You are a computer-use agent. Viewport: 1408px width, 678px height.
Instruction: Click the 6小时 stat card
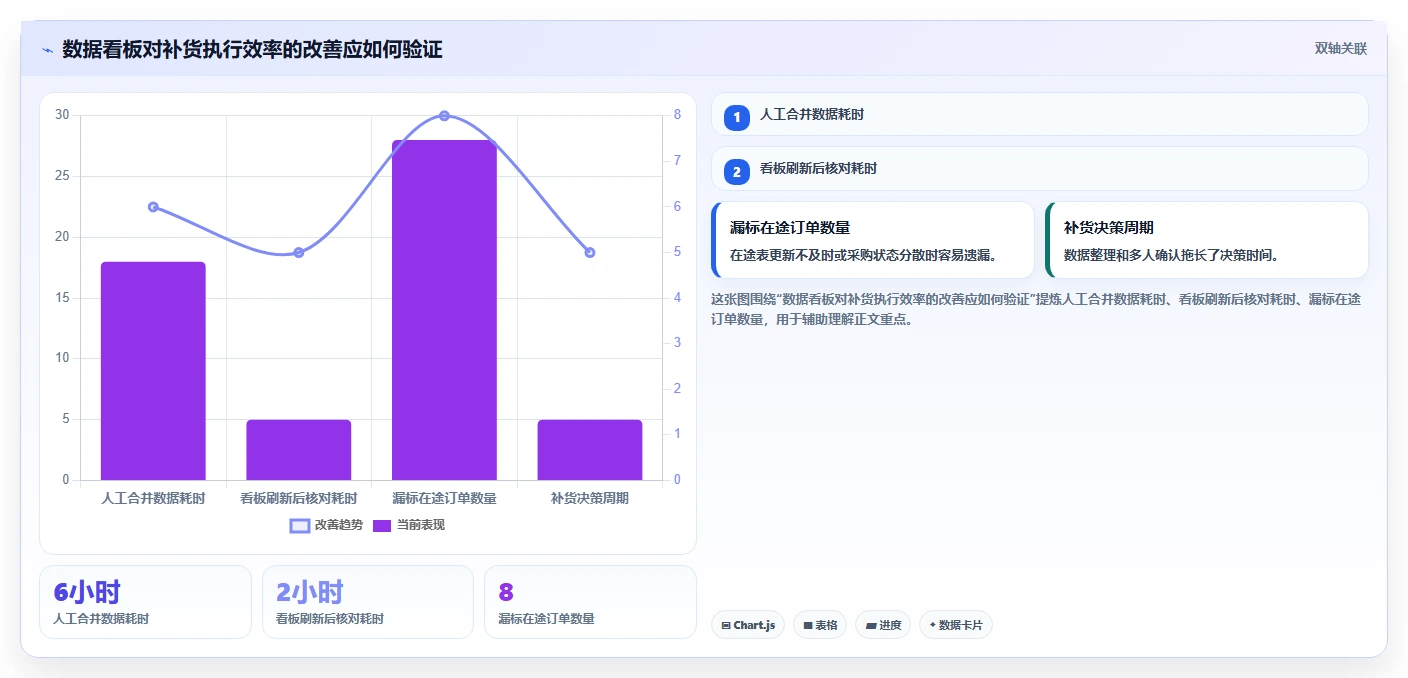pos(145,602)
